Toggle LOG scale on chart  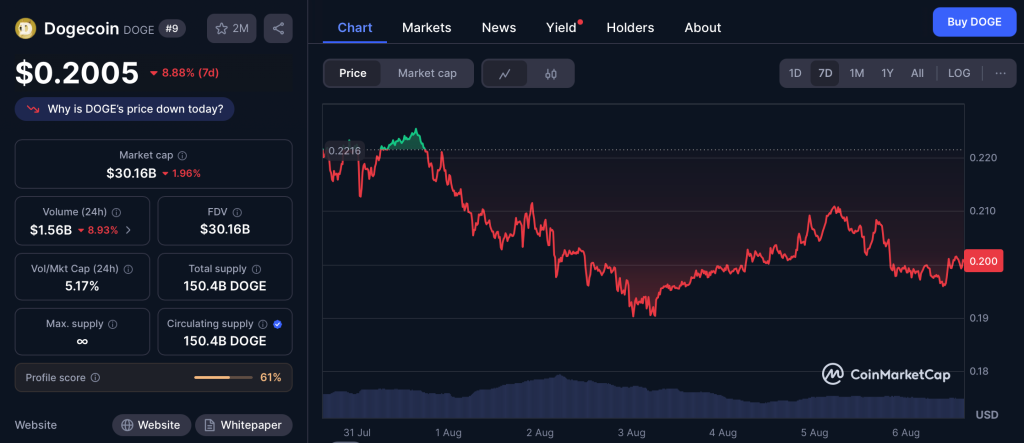coord(959,73)
